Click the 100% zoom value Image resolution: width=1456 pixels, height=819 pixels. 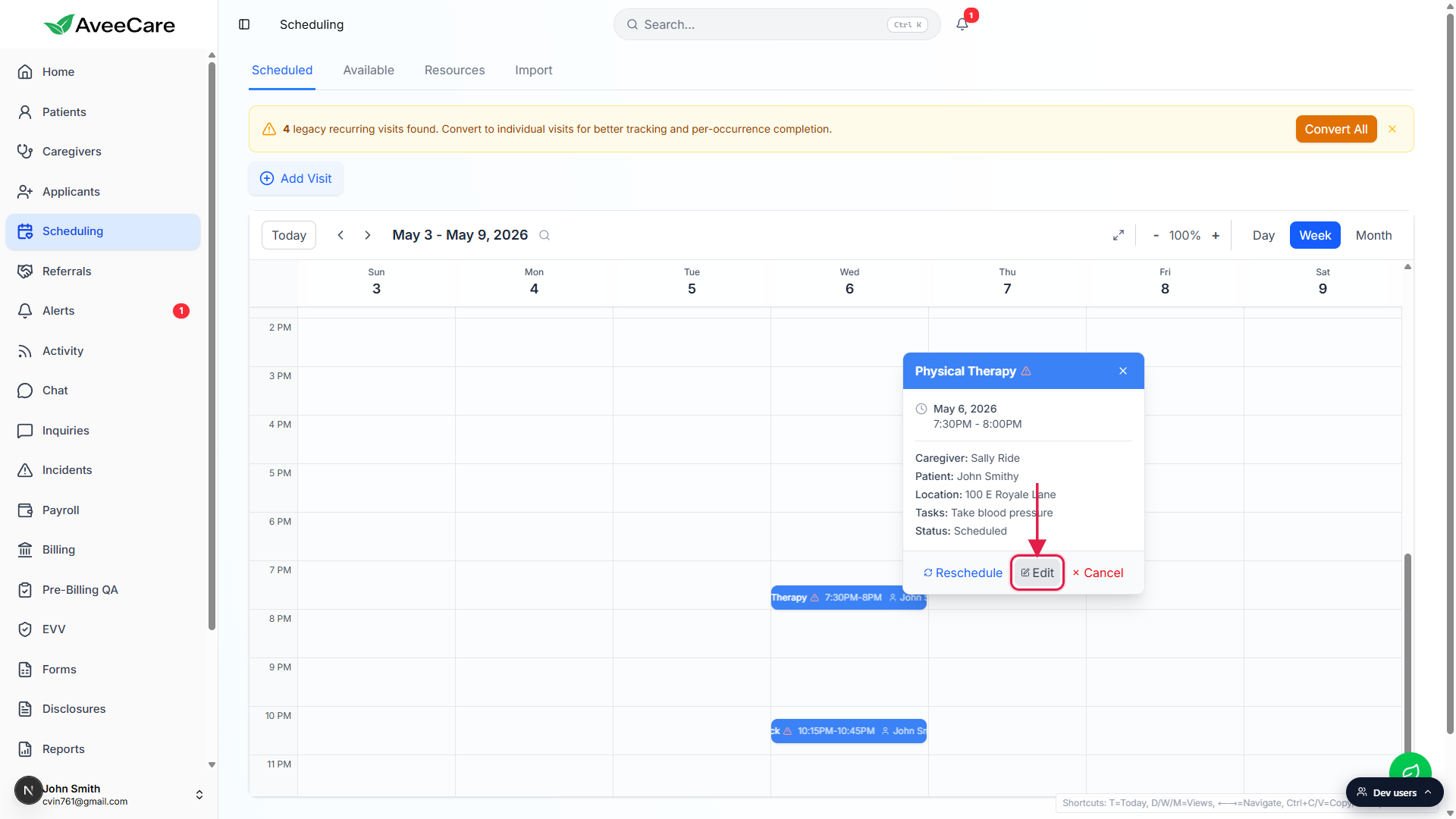point(1185,235)
